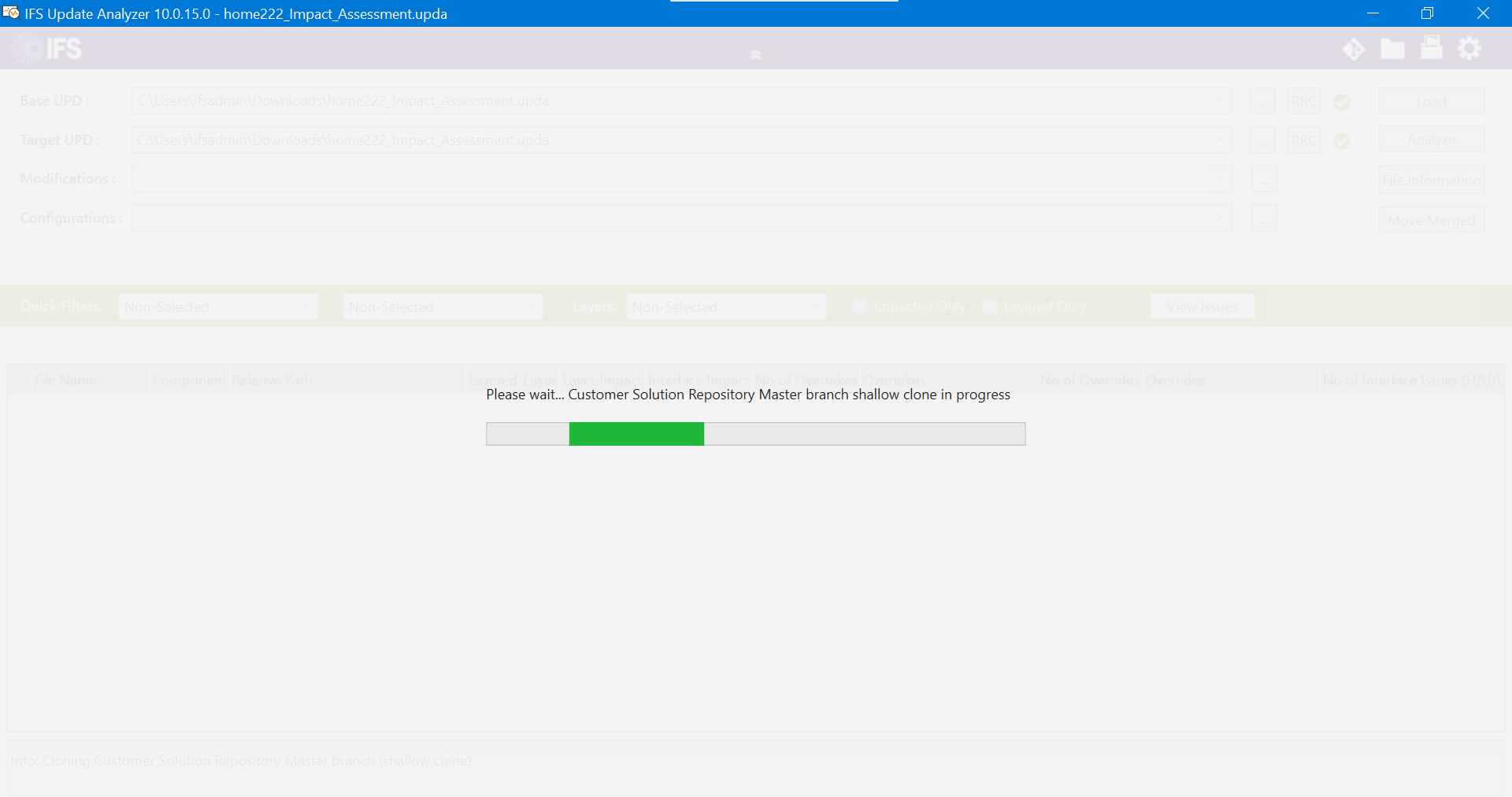Sort by the File Name column header
1512x797 pixels.
[x=89, y=380]
